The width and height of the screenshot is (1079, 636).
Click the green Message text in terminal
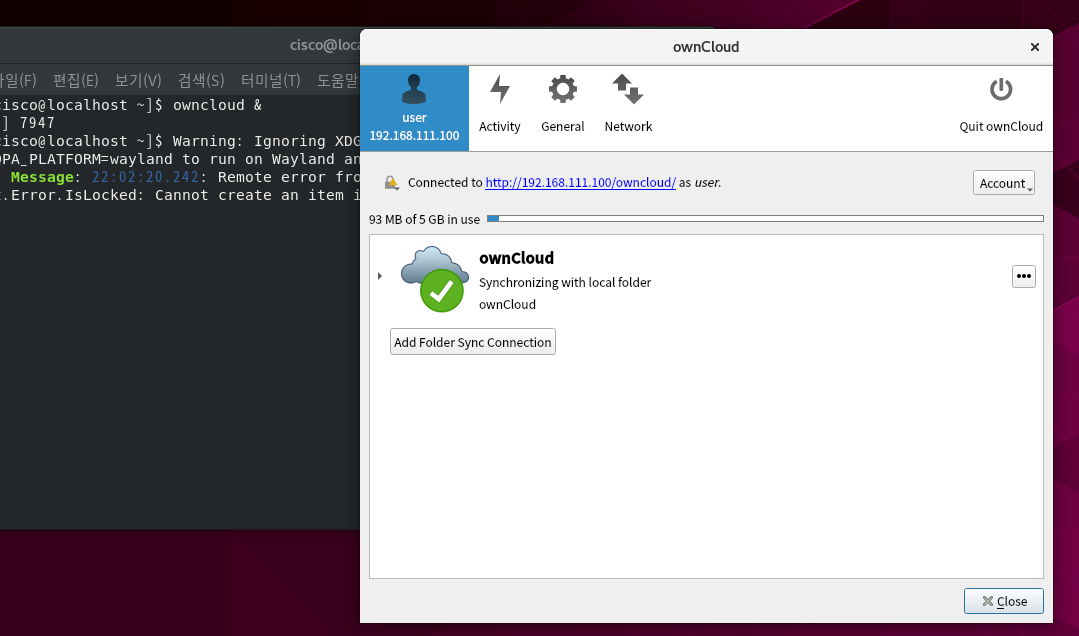(x=42, y=178)
